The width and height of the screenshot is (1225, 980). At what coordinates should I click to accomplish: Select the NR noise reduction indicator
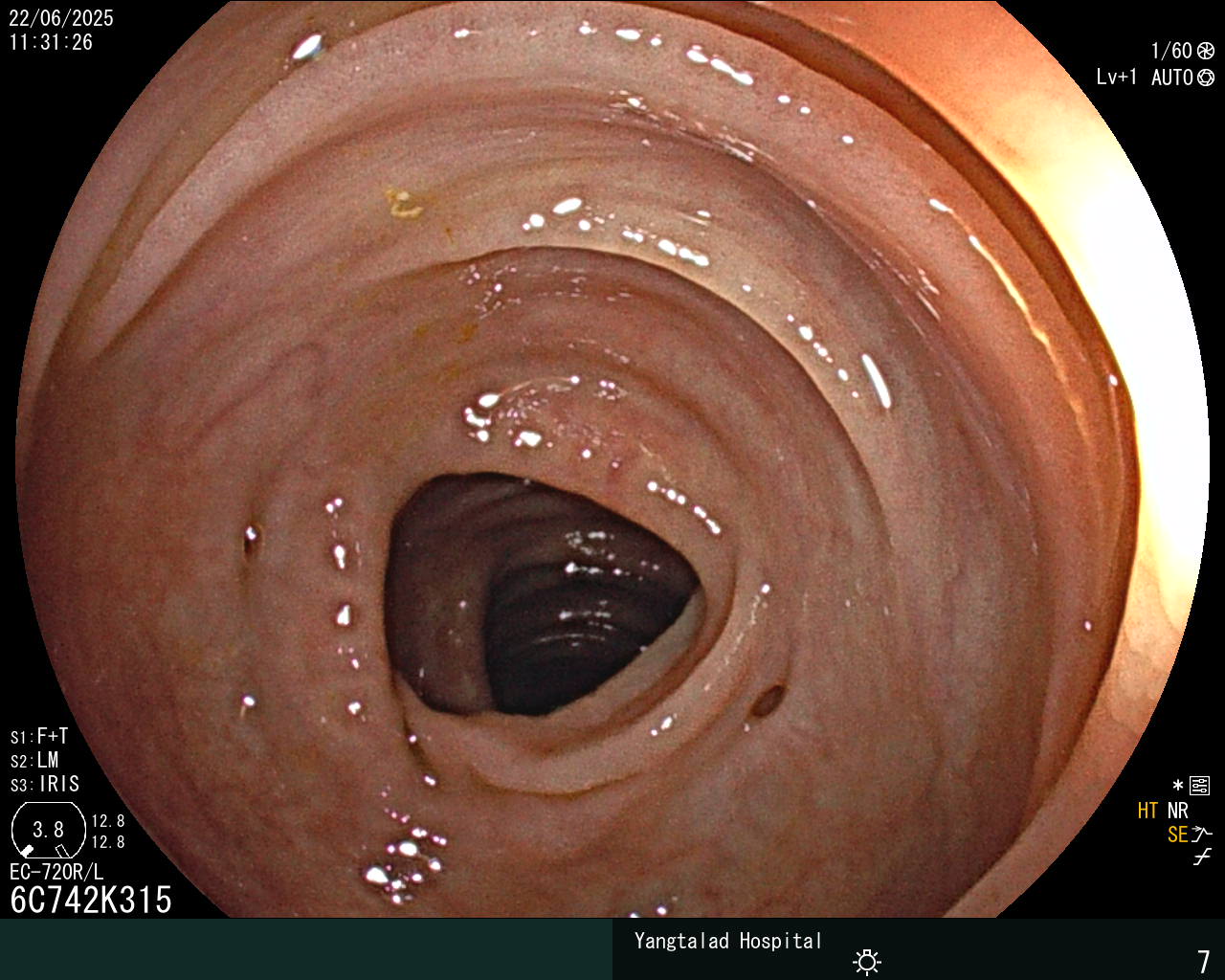point(1178,811)
